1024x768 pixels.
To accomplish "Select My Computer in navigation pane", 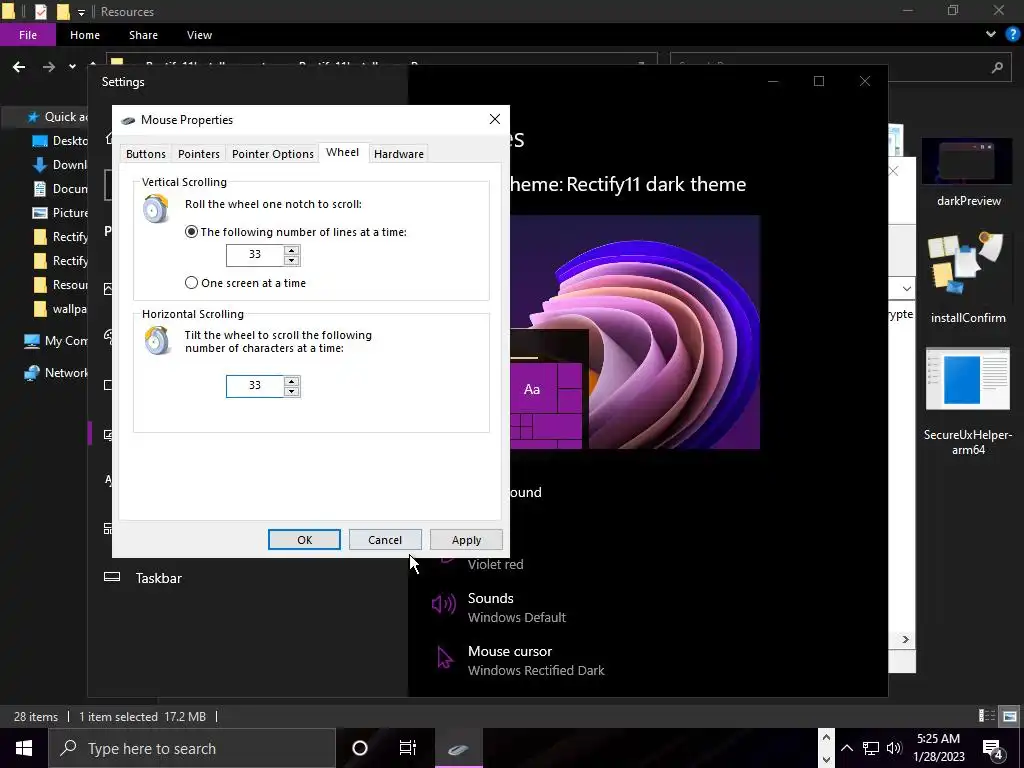I will pyautogui.click(x=56, y=341).
